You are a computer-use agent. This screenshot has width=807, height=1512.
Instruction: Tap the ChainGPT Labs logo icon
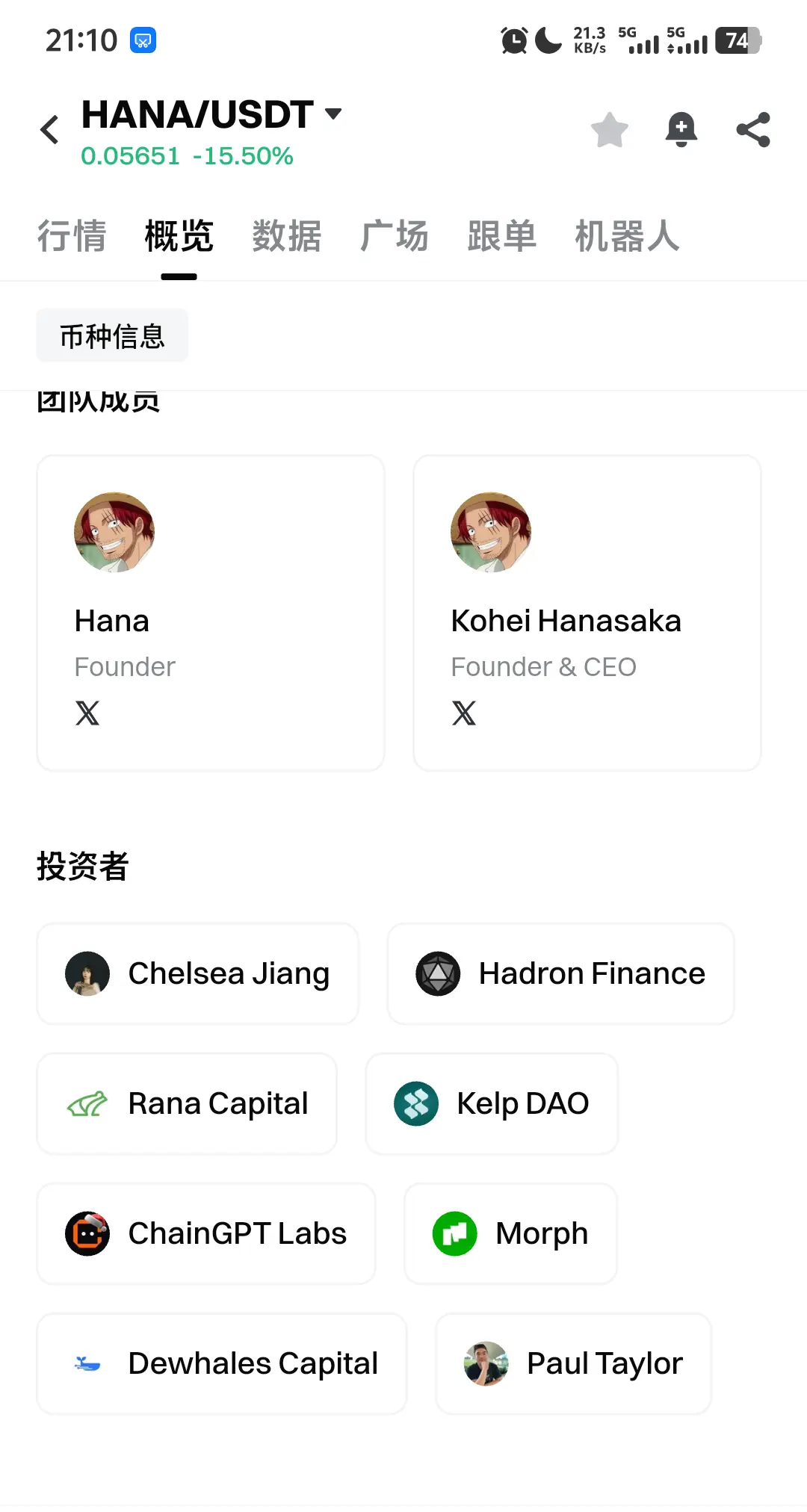coord(87,1233)
